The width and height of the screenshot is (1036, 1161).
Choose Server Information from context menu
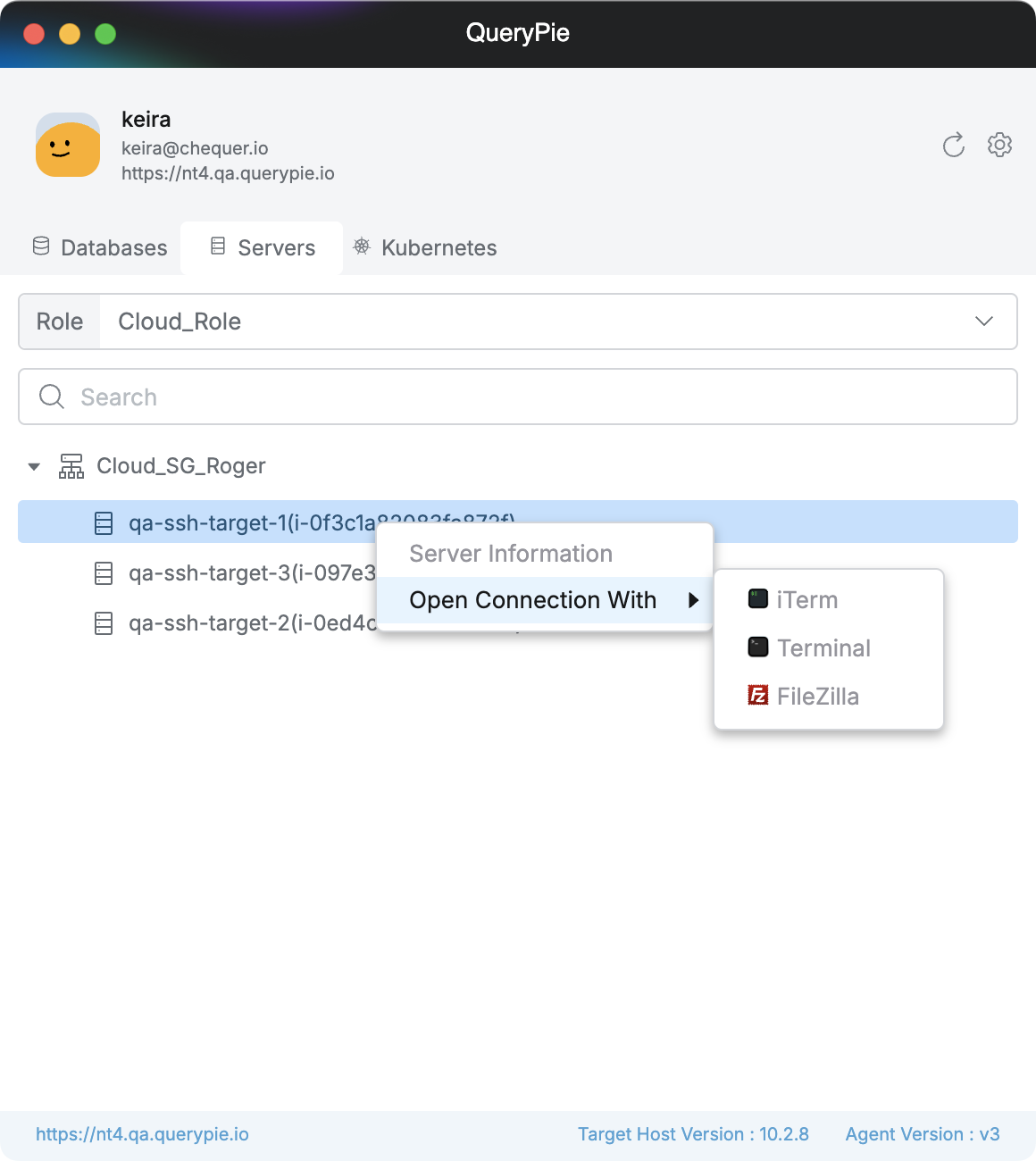coord(511,554)
